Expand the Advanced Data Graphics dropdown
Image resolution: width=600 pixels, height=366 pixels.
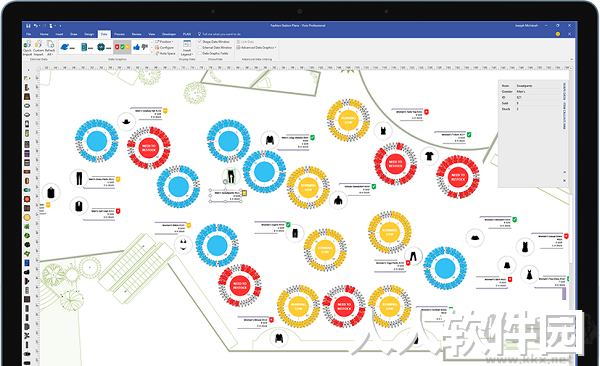(x=256, y=47)
